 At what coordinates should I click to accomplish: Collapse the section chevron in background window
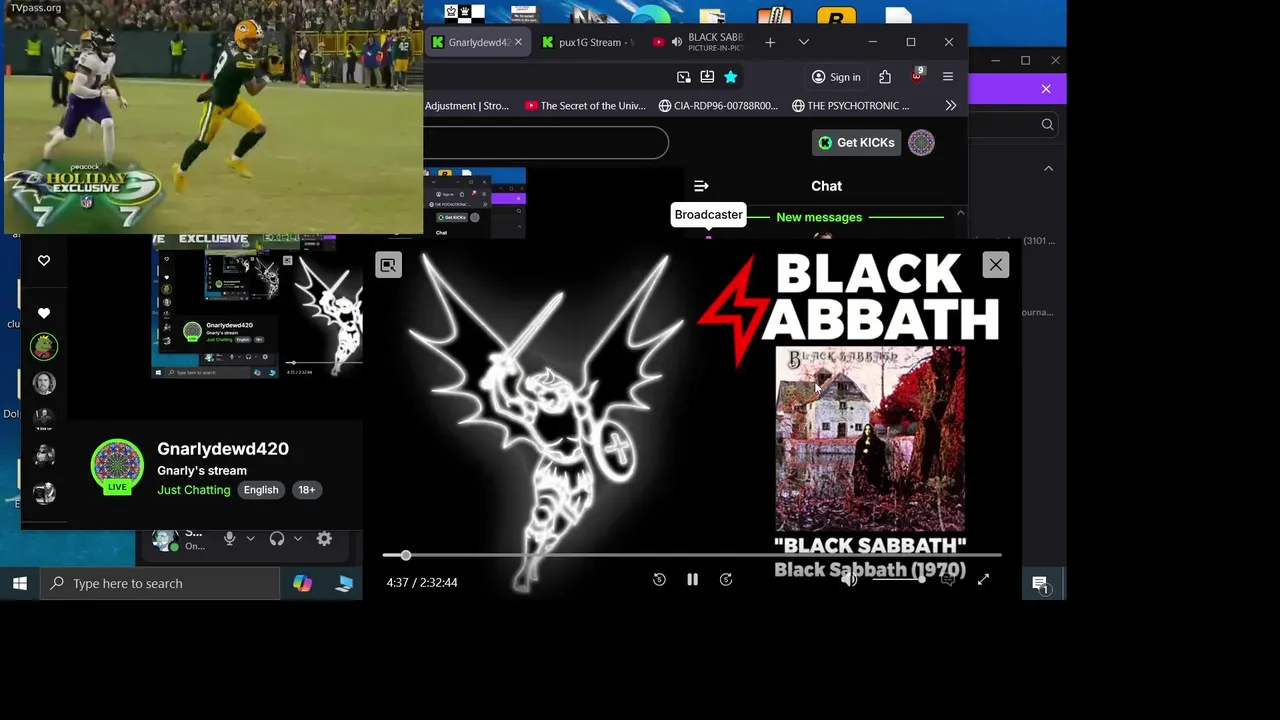1048,169
